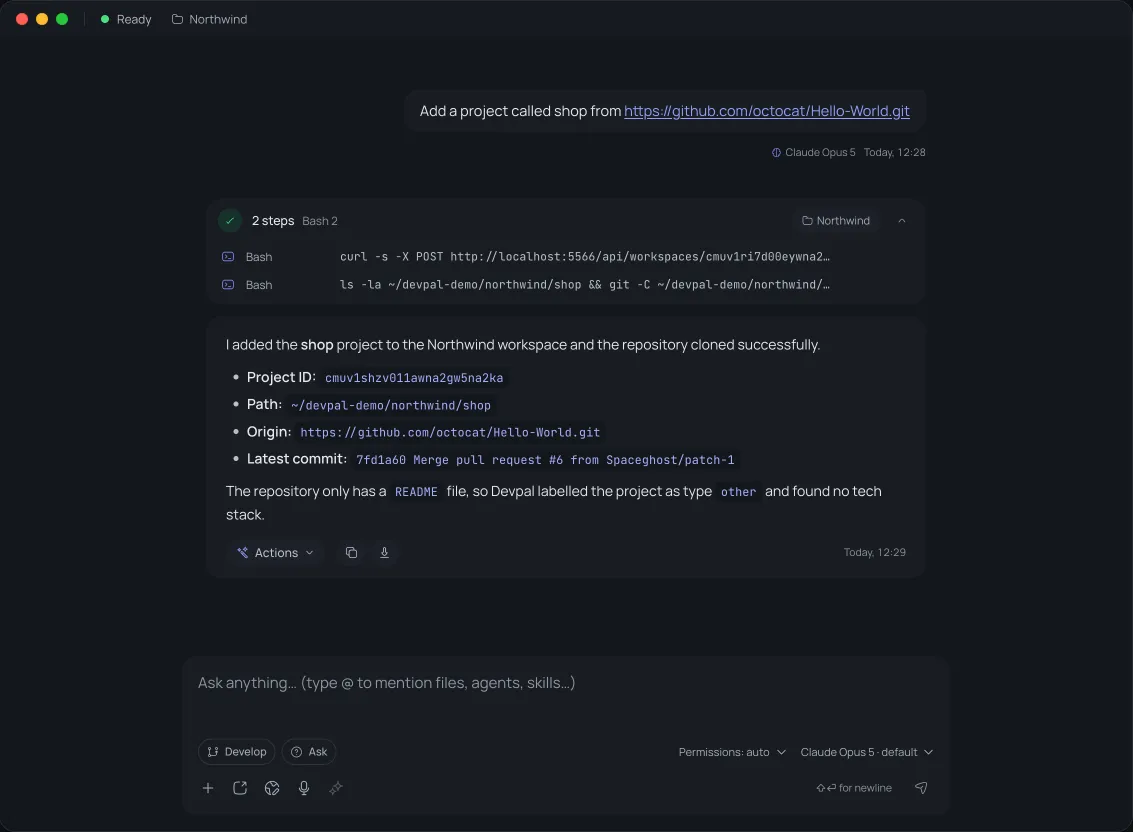The width and height of the screenshot is (1133, 832).
Task: Click the for newline hint text
Action: 854,788
